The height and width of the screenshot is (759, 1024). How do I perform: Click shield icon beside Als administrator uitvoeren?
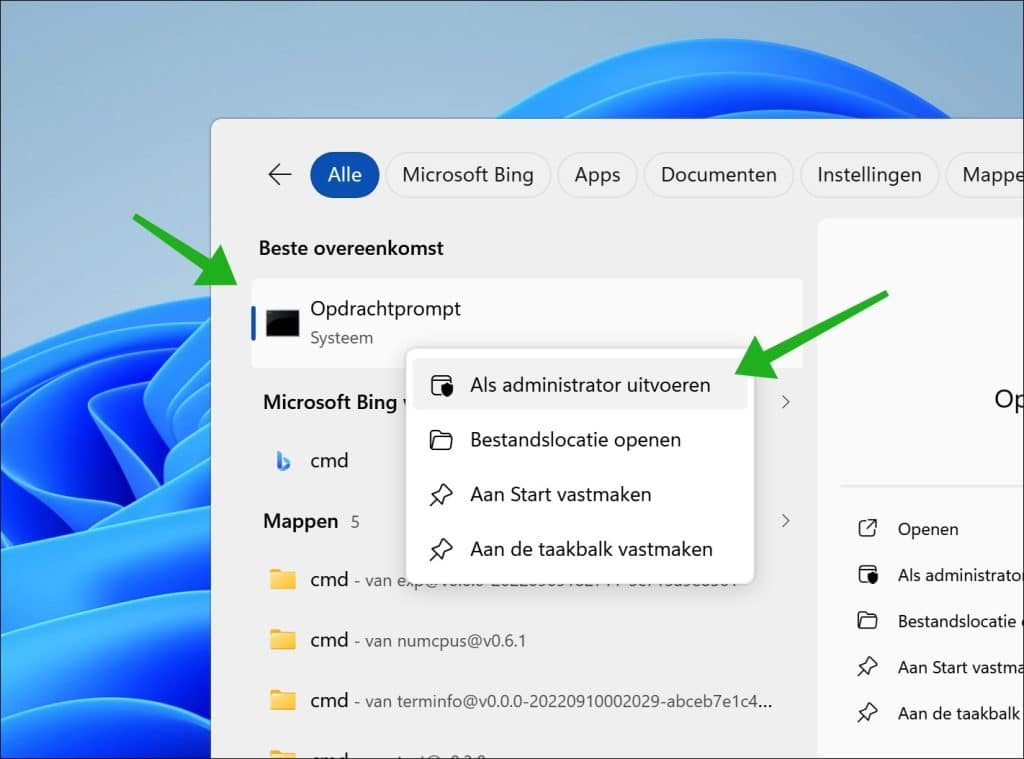441,385
